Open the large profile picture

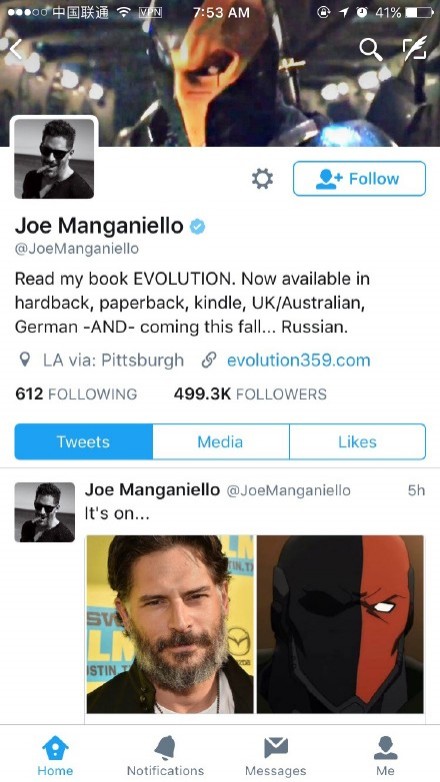point(54,159)
